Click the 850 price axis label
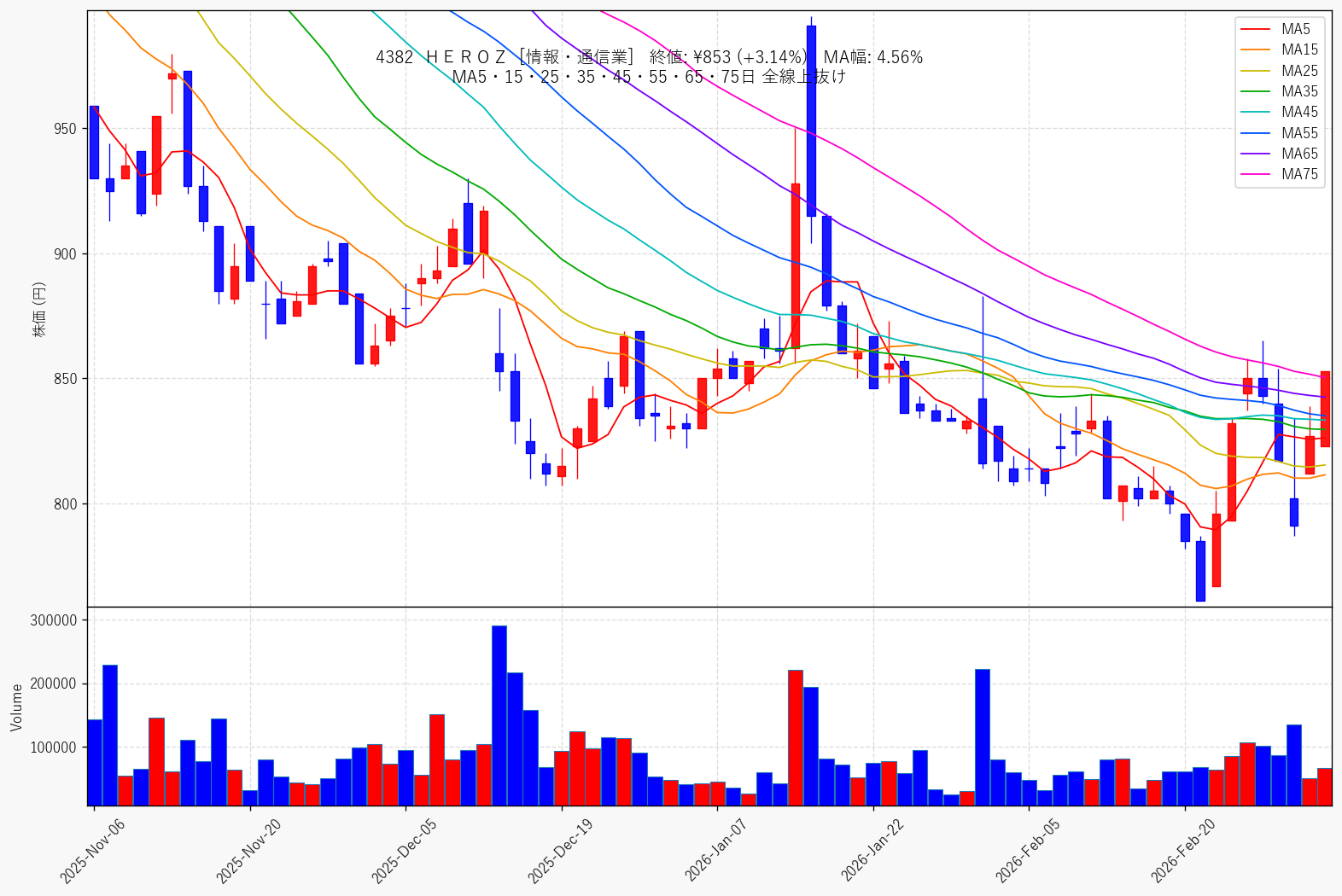The image size is (1342, 896). (x=65, y=379)
